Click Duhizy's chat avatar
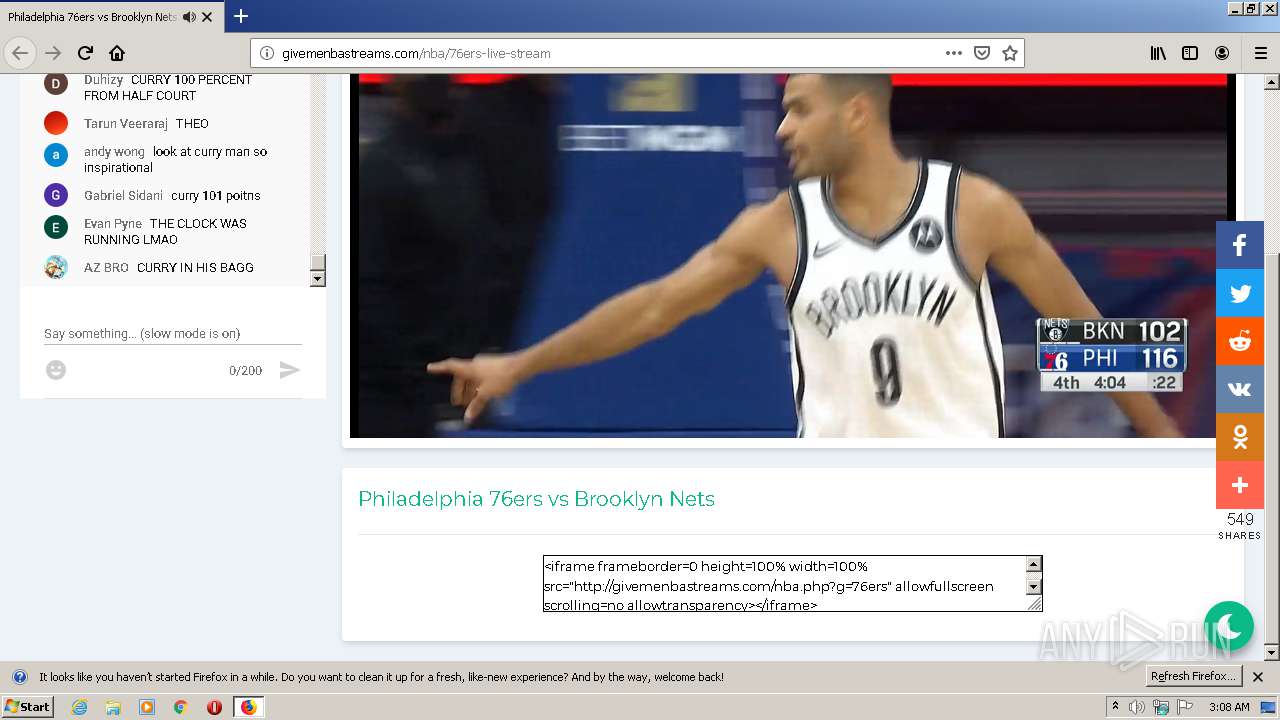Viewport: 1280px width, 720px height. click(x=56, y=84)
